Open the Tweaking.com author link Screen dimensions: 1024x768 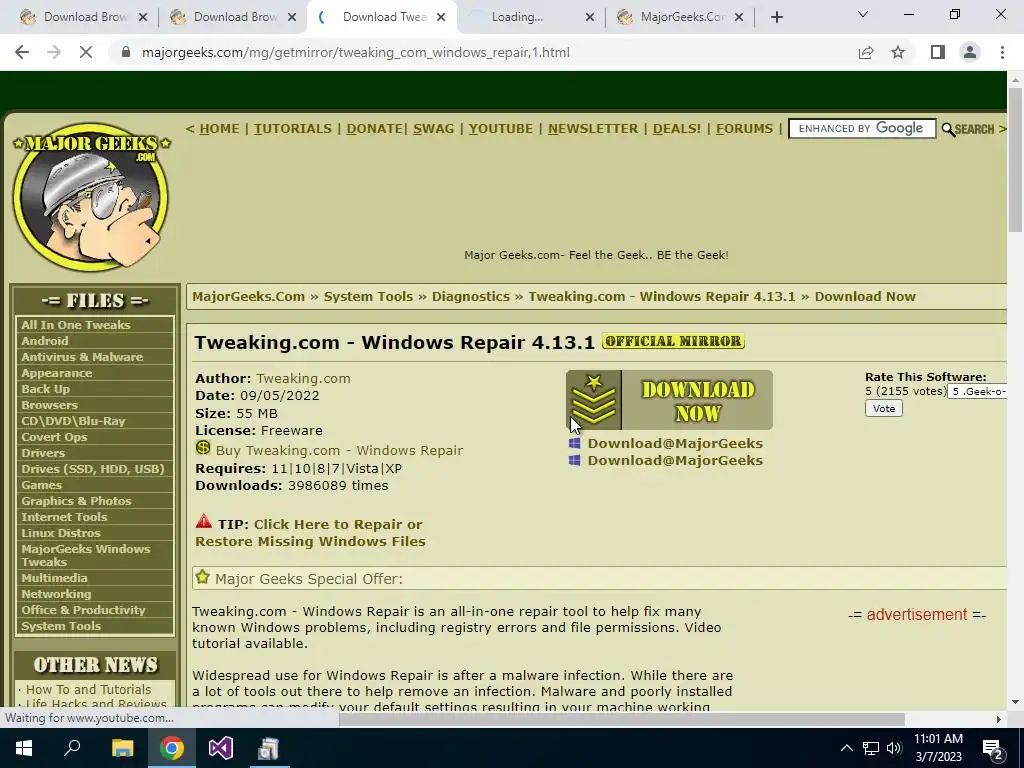click(x=303, y=379)
